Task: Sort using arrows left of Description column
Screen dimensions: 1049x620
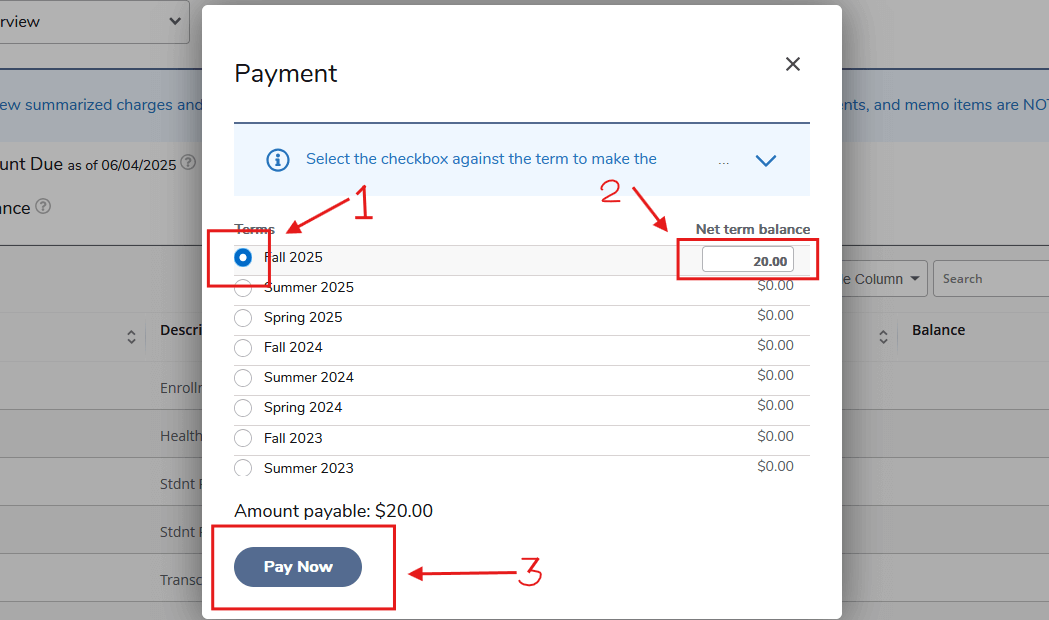Action: [131, 337]
